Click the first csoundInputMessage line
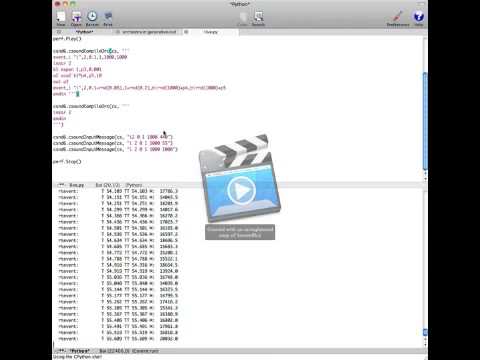Image resolution: width=480 pixels, height=360 pixels. pos(113,137)
